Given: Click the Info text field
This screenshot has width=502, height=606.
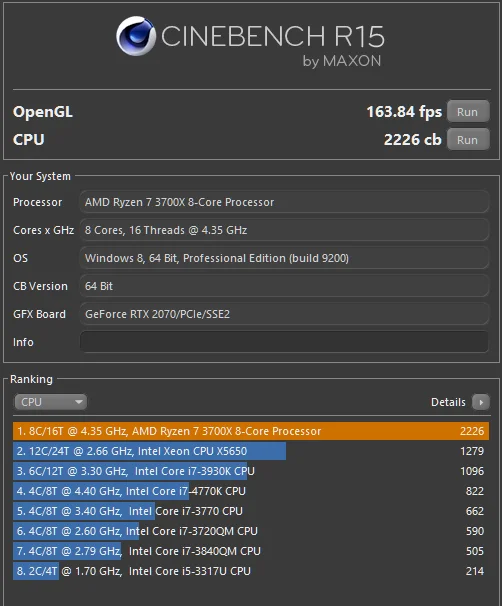Looking at the screenshot, I should 284,342.
